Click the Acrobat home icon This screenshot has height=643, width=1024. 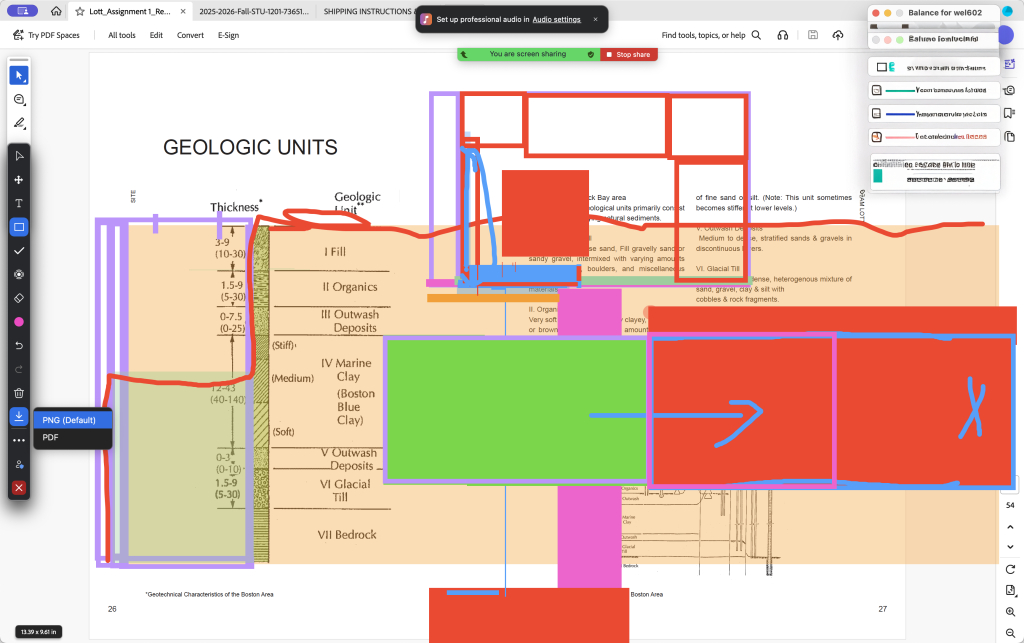click(56, 11)
